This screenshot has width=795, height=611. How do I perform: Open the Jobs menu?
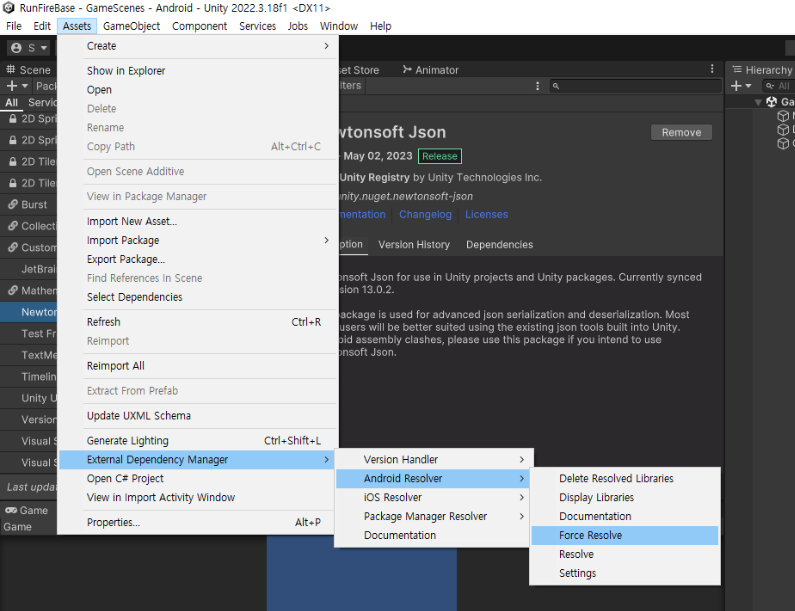coord(298,26)
